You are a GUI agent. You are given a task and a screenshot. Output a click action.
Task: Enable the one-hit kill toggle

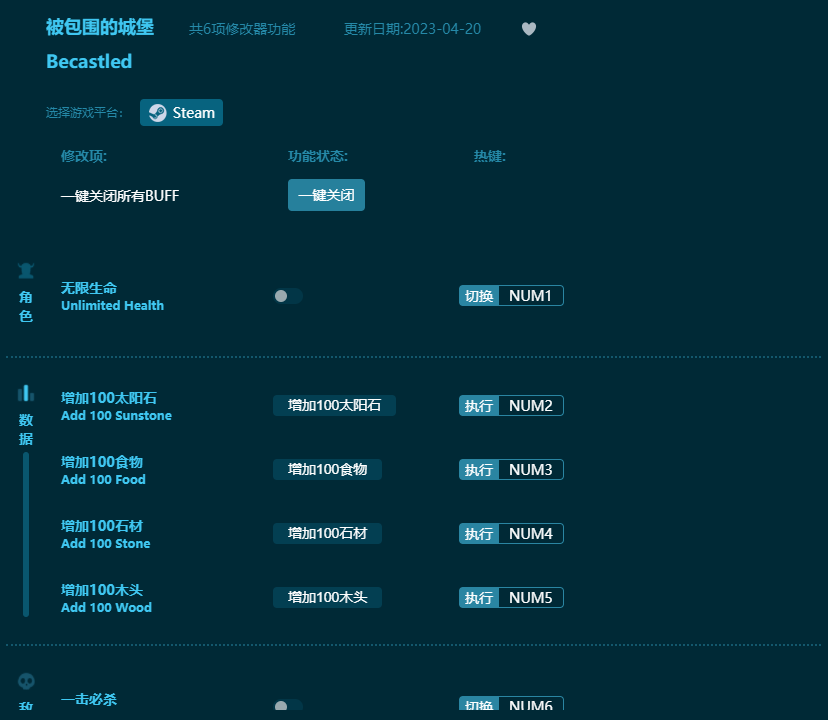pos(288,706)
